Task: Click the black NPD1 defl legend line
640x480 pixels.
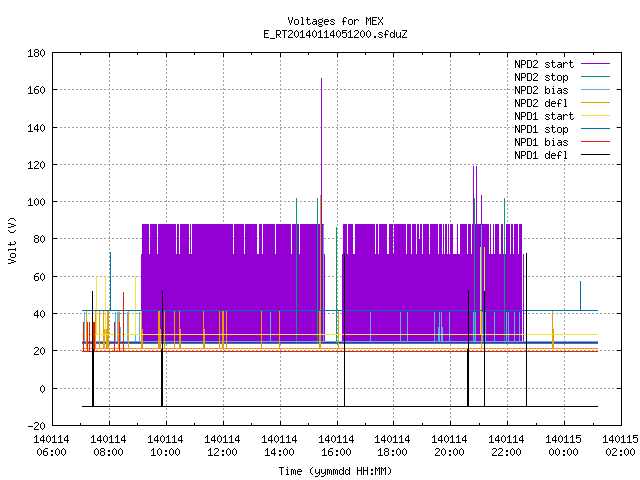Action: (x=595, y=155)
